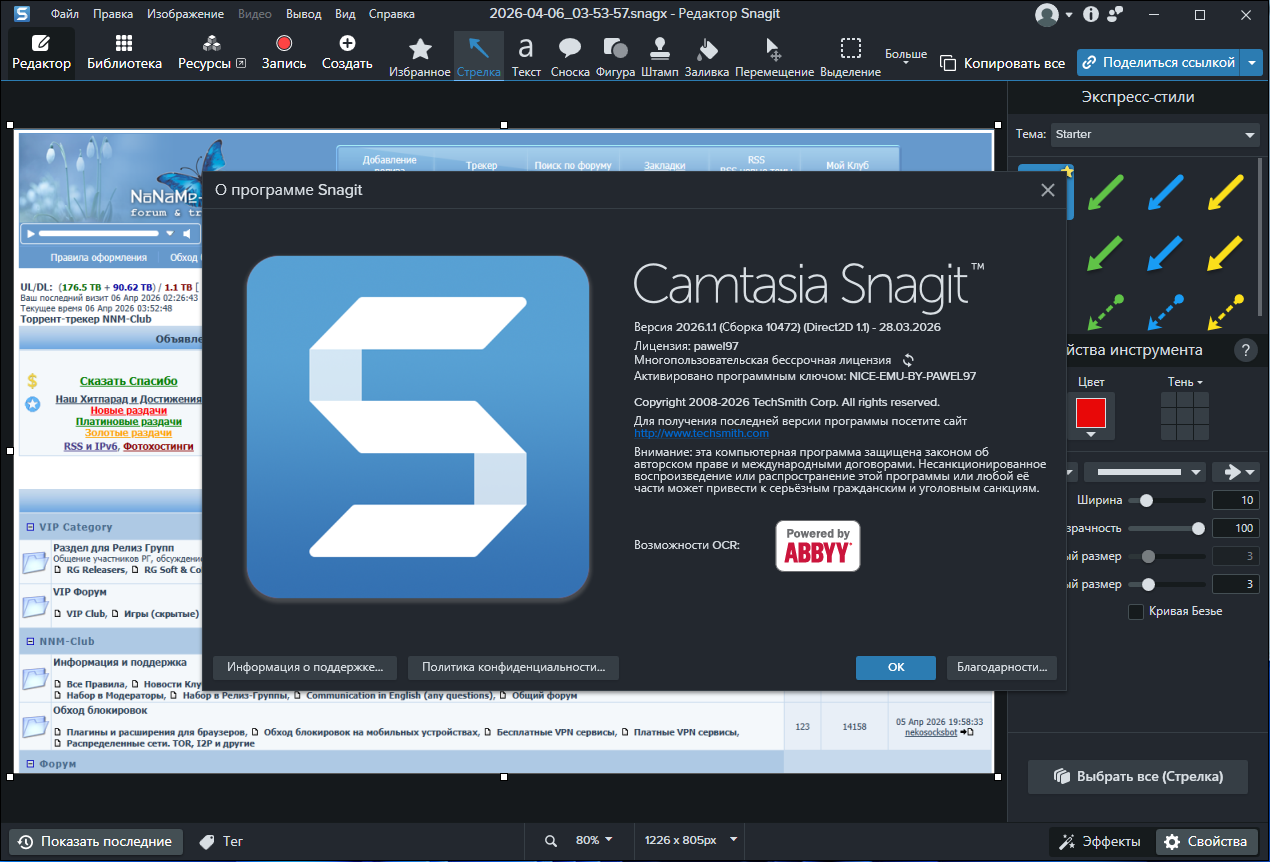Image resolution: width=1270 pixels, height=862 pixels.
Task: Pick the green dashed arrow quick style
Action: tap(1104, 312)
